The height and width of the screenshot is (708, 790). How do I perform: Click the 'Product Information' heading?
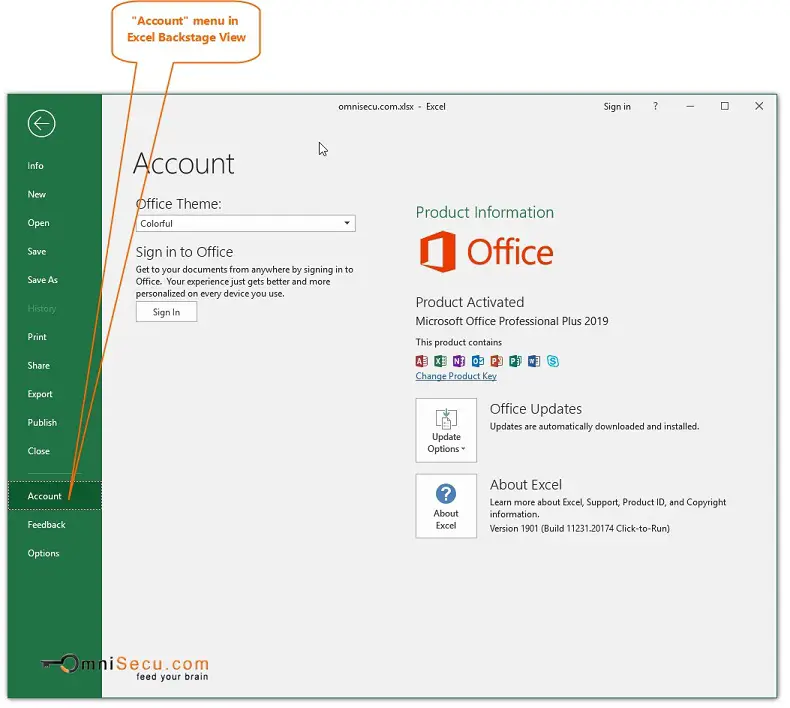(485, 213)
